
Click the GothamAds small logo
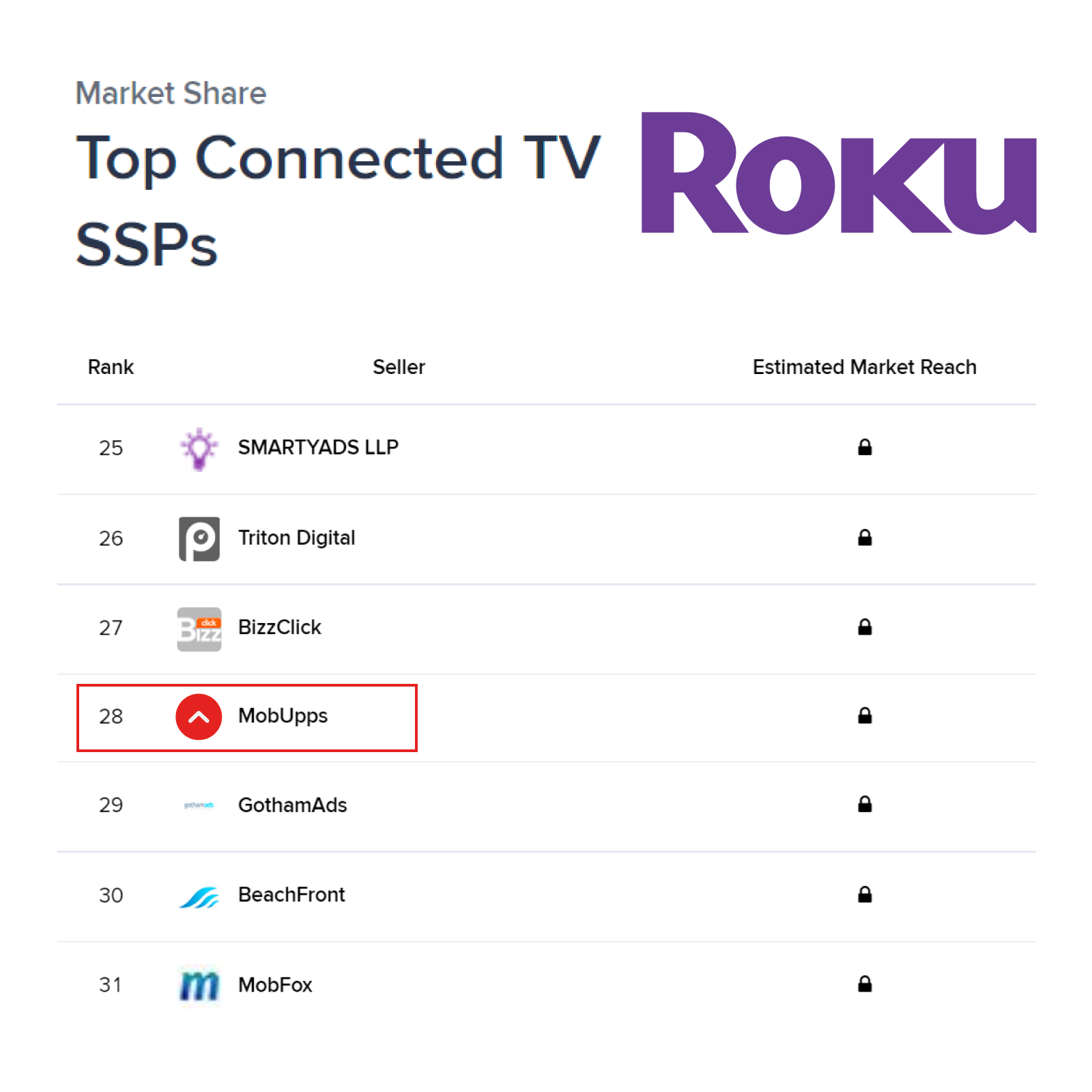pos(199,805)
